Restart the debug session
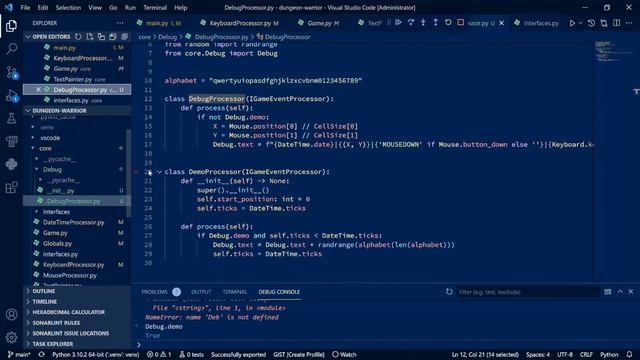640x360 pixels. (x=448, y=22)
